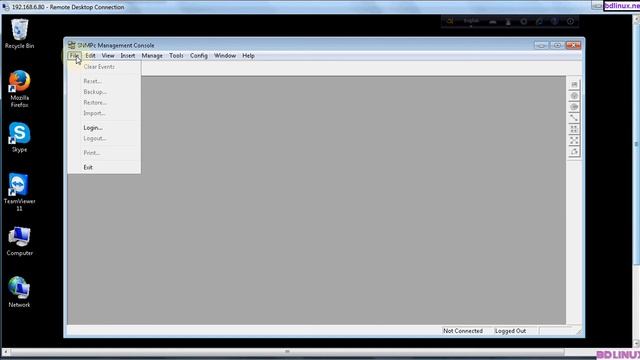Click the Remote Desktop vertical scrollbar
Viewport: 640px width, 360px height.
(x=636, y=144)
